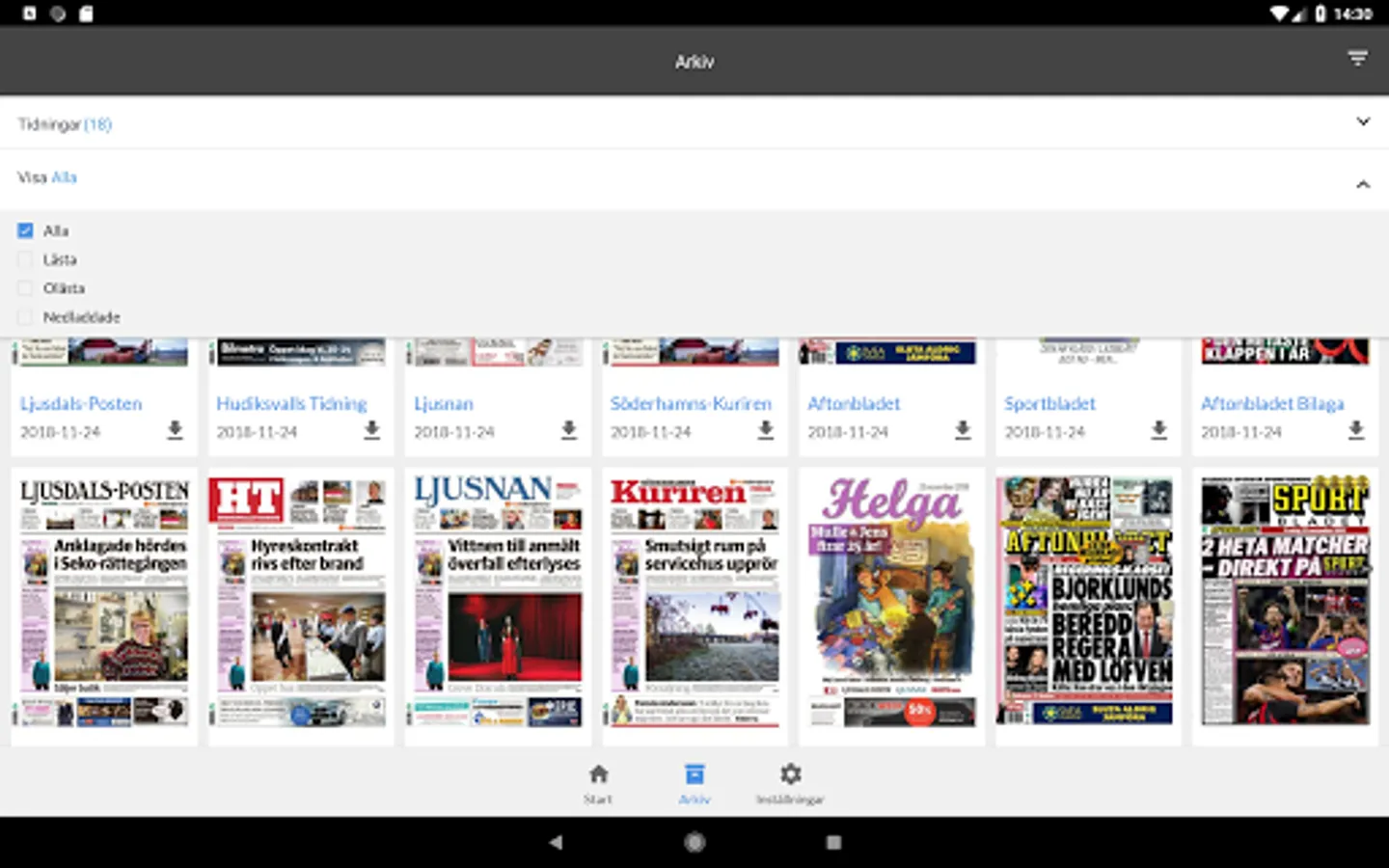Open the Aftonbladet Bilaga title link

coord(1272,403)
